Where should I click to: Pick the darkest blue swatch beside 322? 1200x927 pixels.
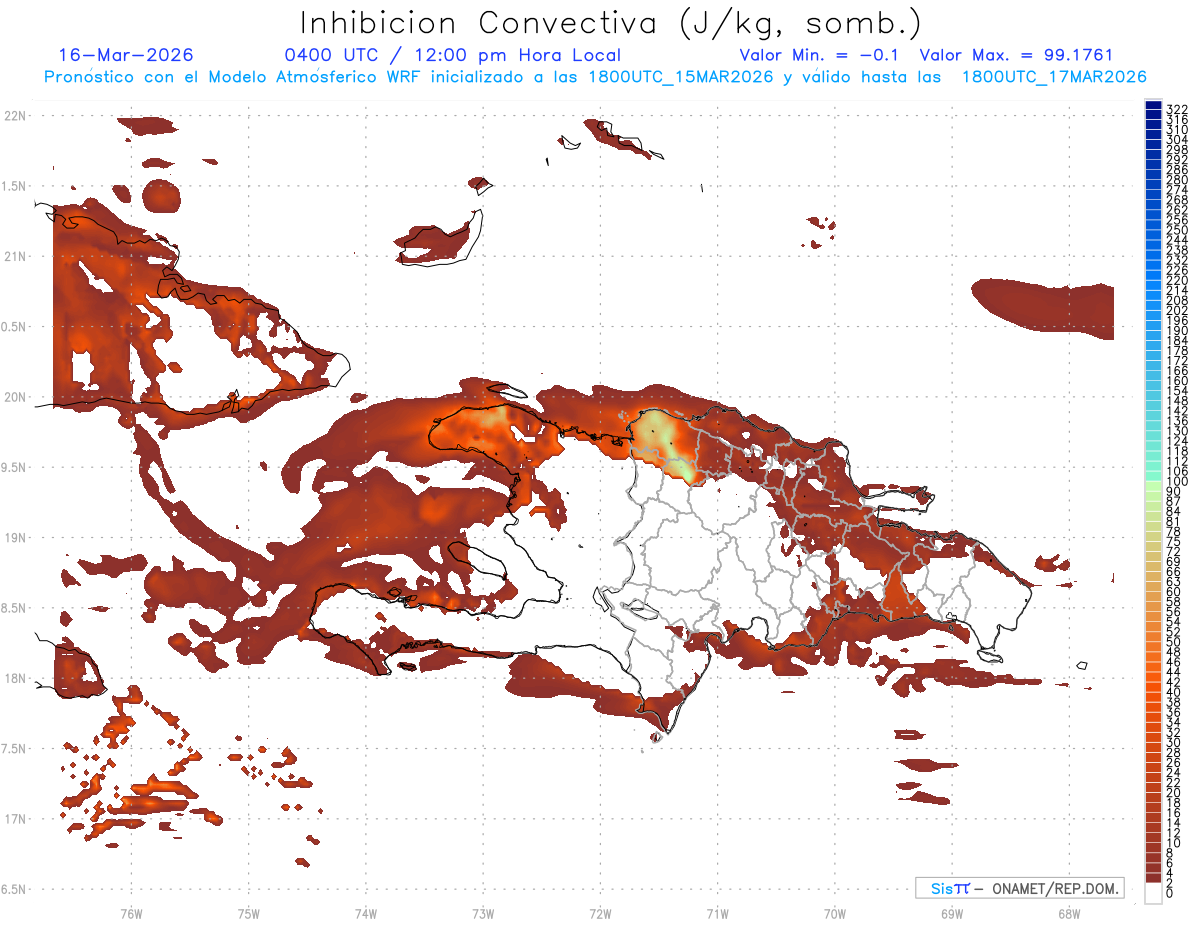tap(1153, 105)
